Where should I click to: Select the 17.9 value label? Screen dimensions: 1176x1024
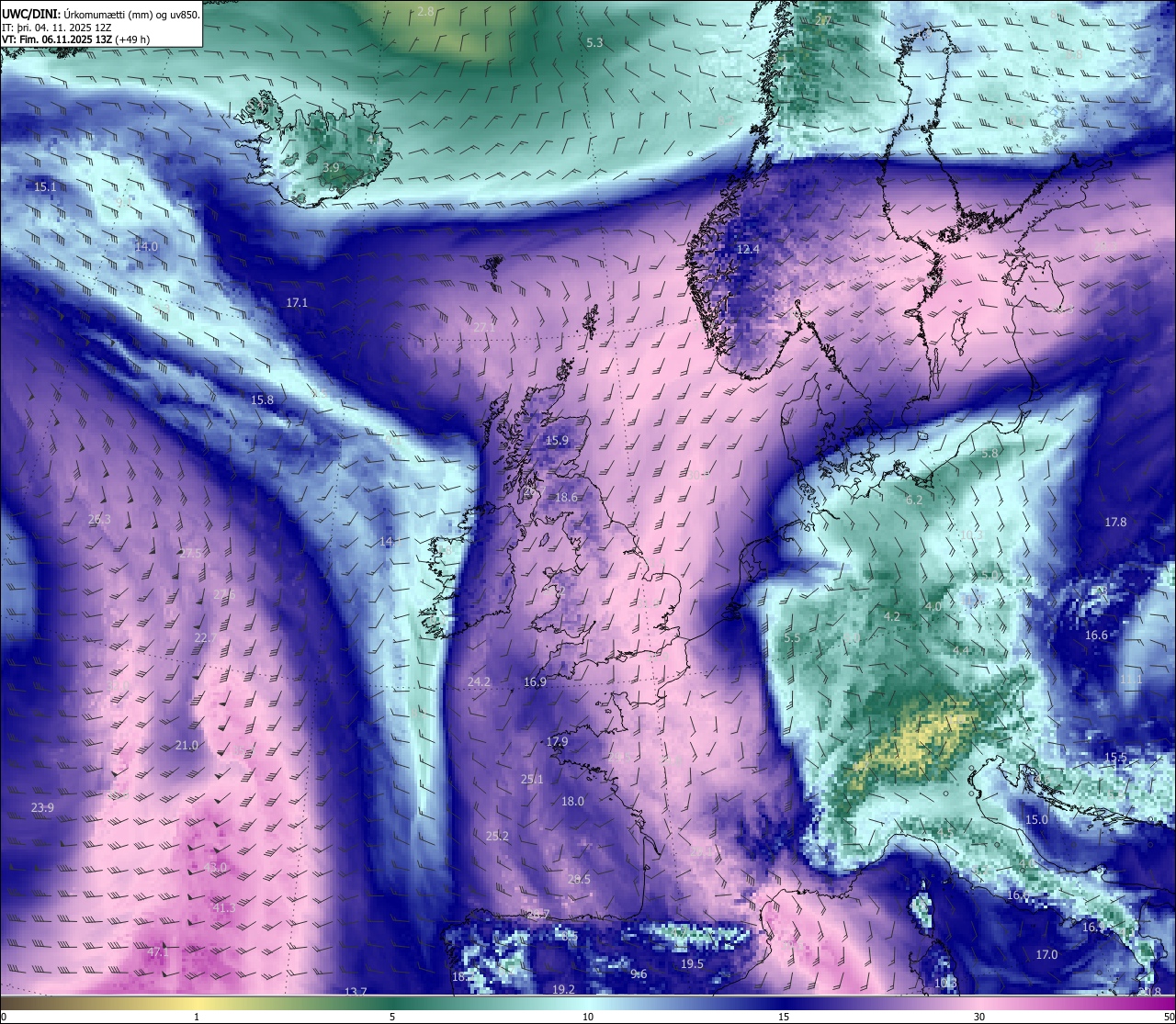coord(557,741)
